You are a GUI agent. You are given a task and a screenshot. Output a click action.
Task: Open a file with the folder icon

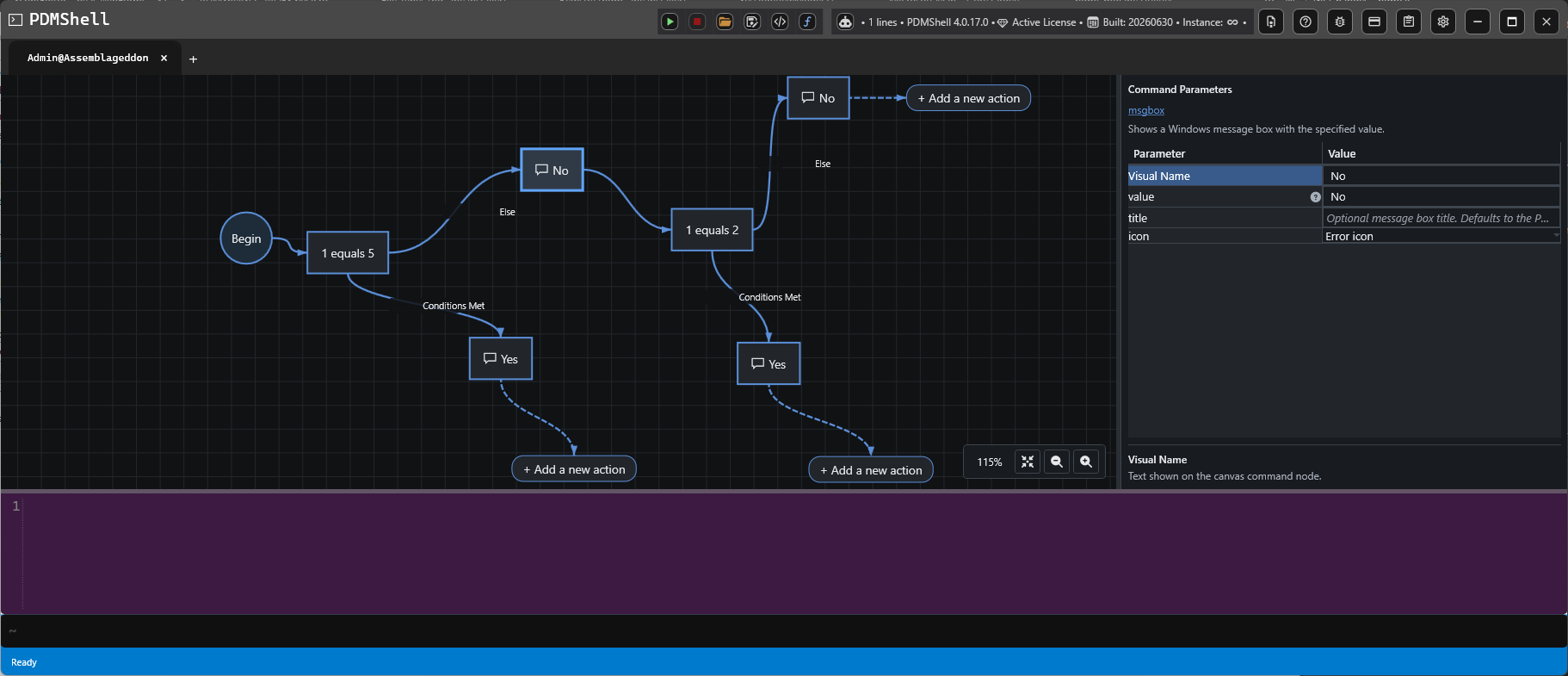725,22
